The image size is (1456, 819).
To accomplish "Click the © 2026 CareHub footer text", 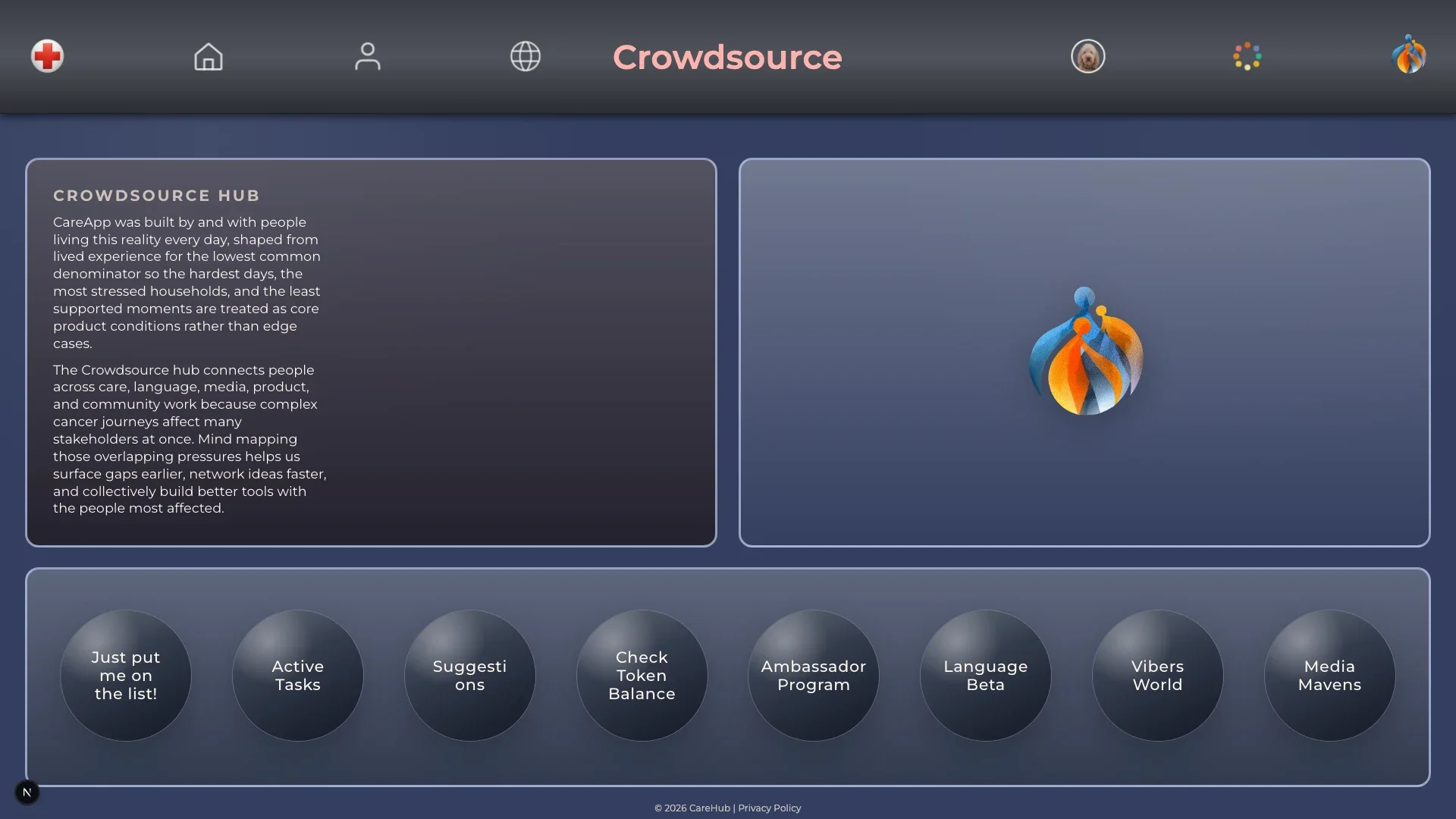I will point(692,808).
